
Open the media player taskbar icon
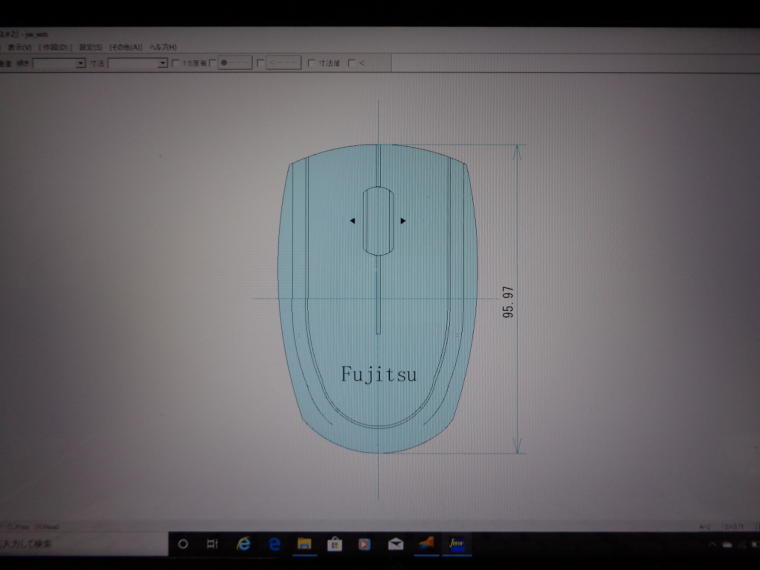(x=364, y=544)
